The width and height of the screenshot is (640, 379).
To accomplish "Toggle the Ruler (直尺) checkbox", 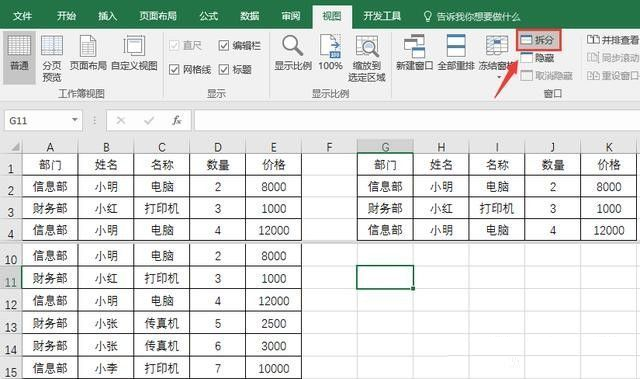I will pos(174,45).
